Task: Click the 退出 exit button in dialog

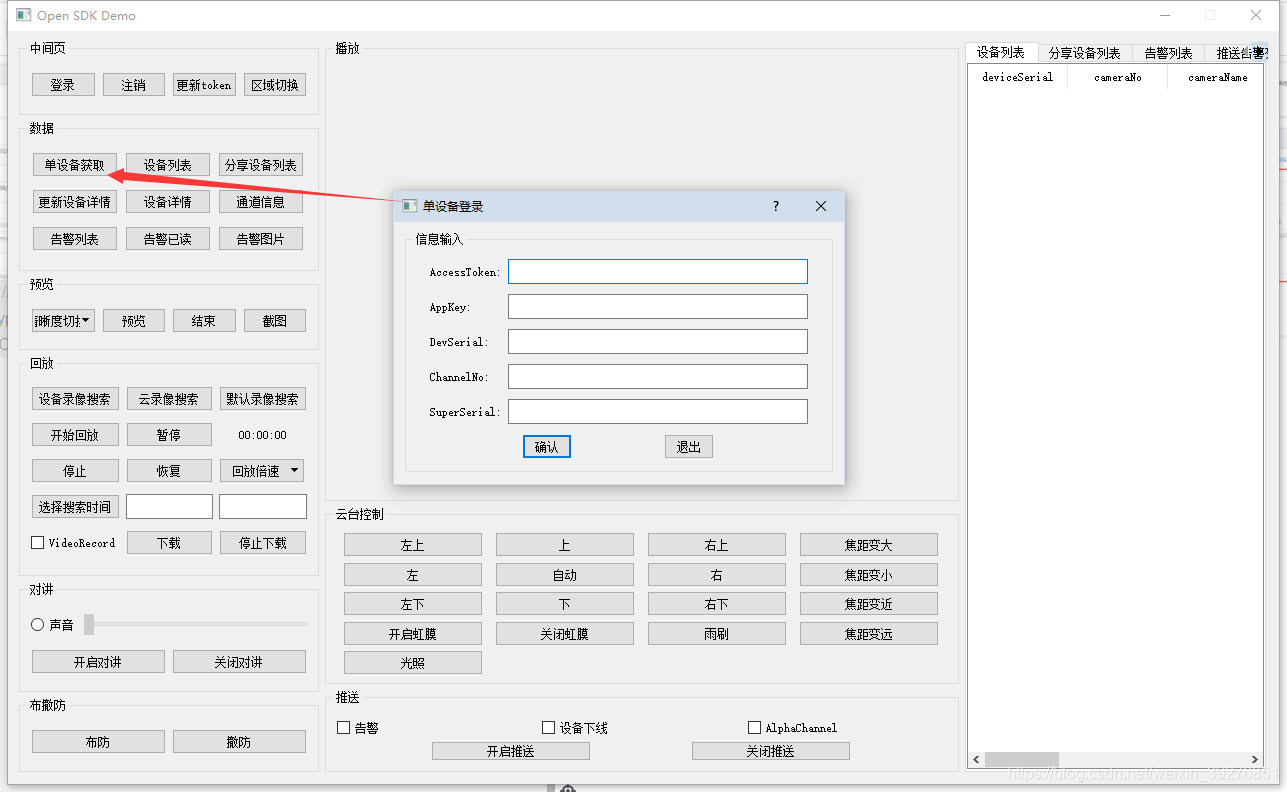Action: pos(689,447)
